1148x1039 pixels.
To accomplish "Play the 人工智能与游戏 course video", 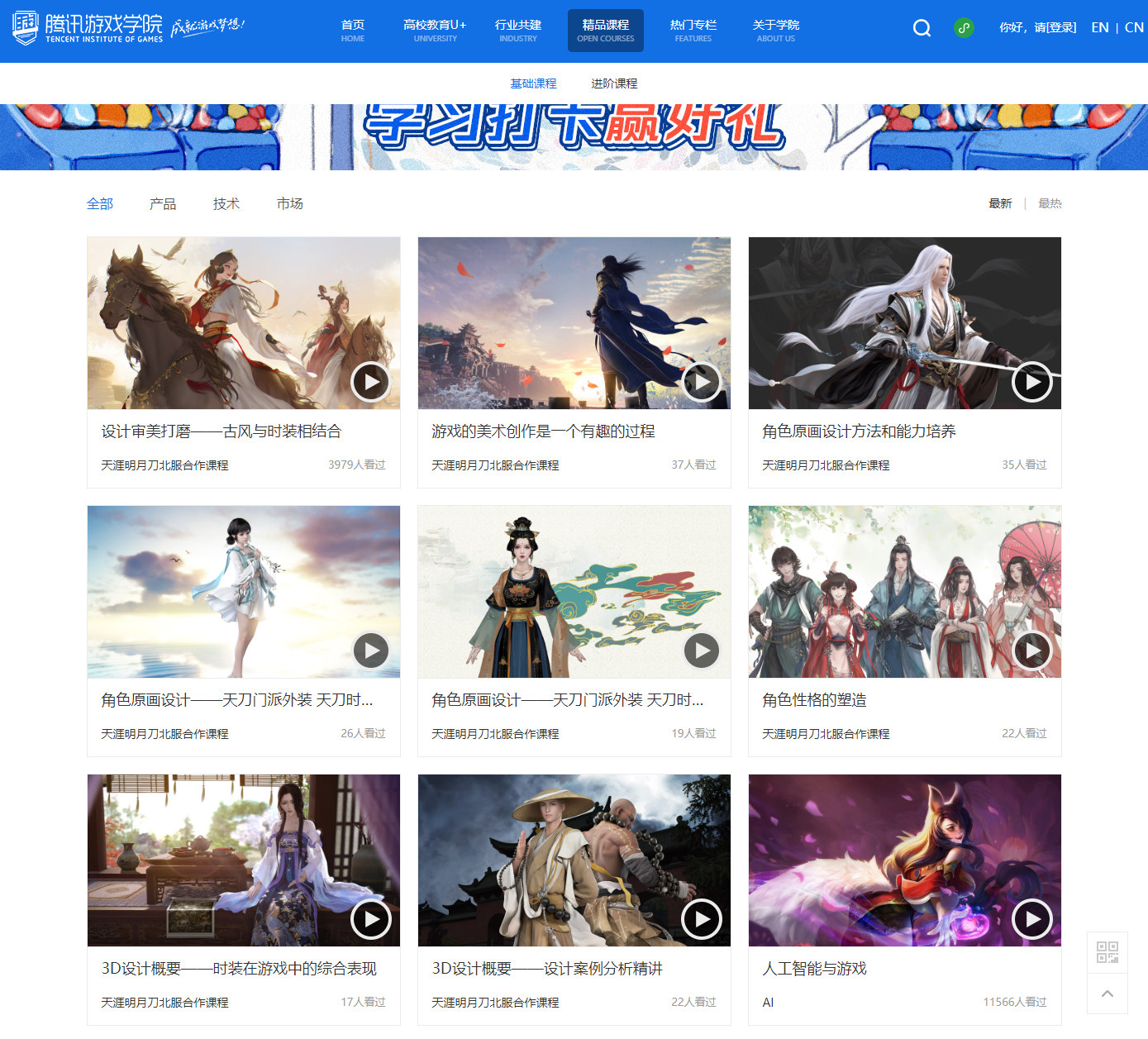I will (1032, 919).
